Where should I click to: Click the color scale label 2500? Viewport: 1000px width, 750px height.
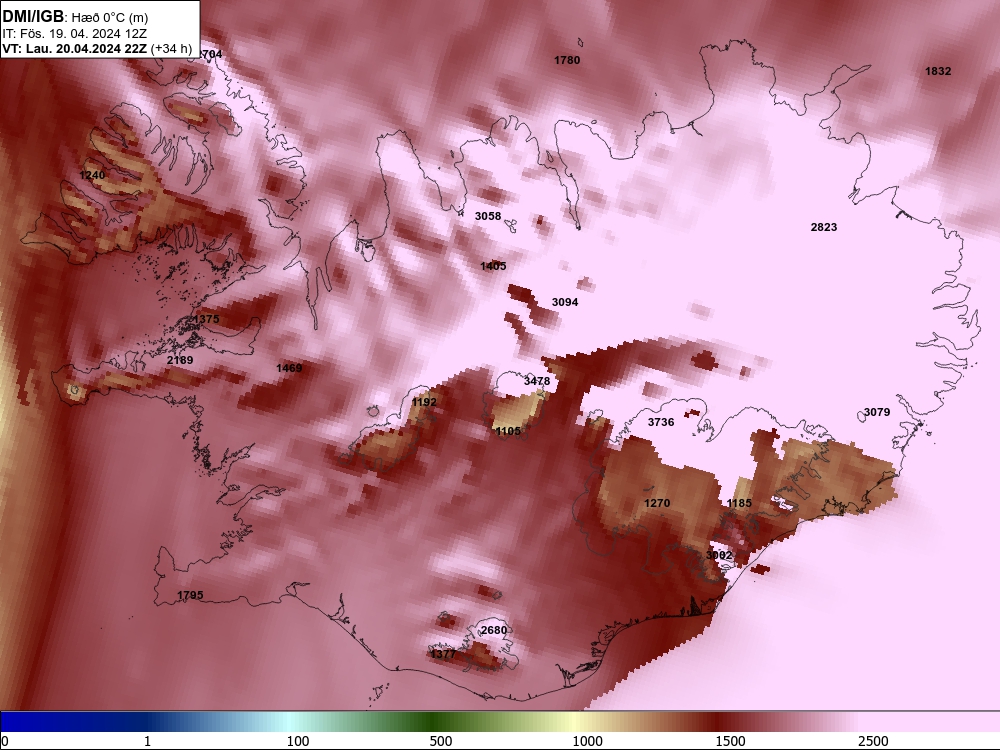873,741
